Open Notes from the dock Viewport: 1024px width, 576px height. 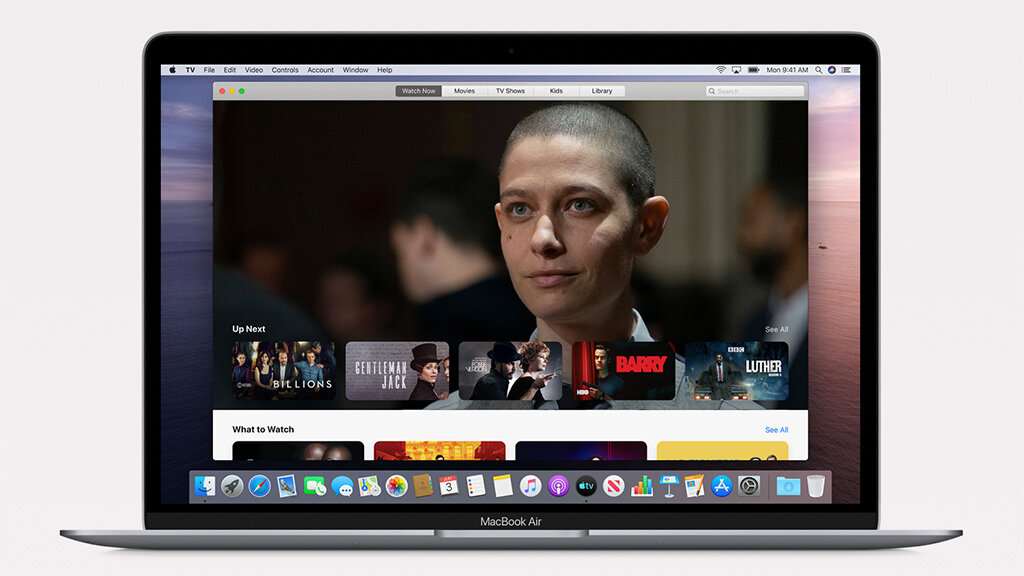click(503, 486)
